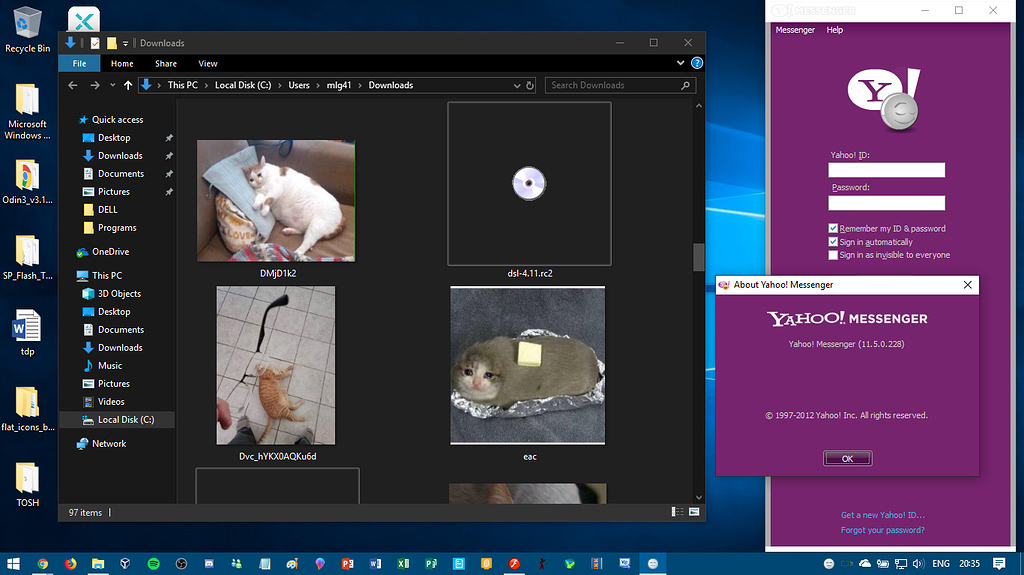Image resolution: width=1024 pixels, height=575 pixels.
Task: Open the Recycle Bin desktop icon
Action: [x=27, y=29]
